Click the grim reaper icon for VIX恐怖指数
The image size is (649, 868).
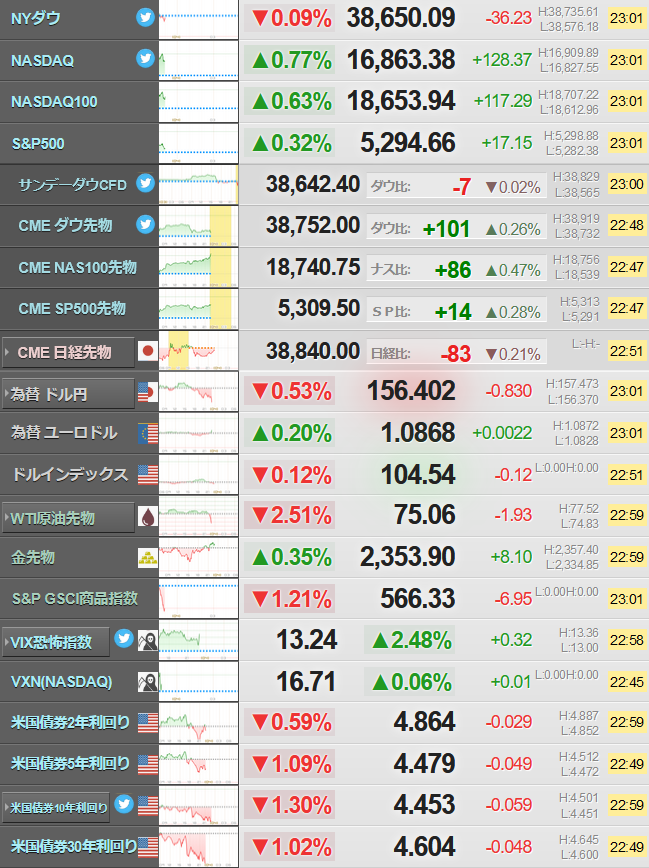[148, 640]
